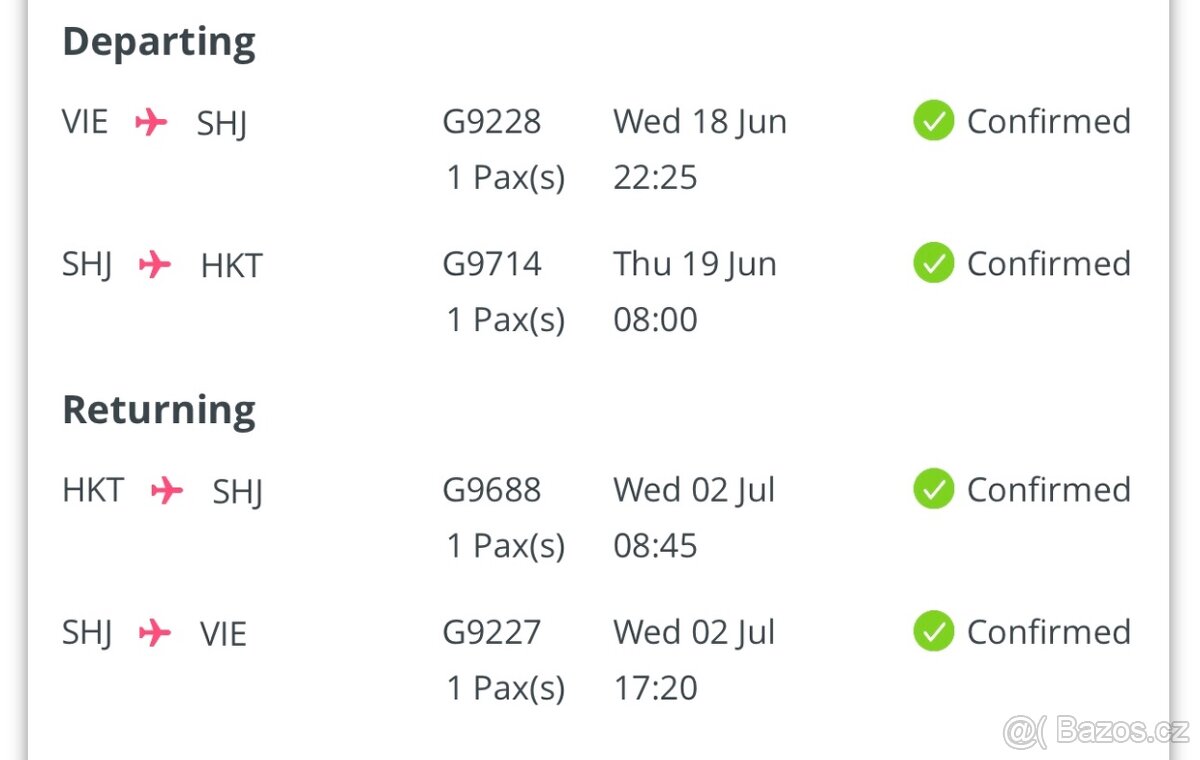
Task: Click the 17:20 departure time
Action: pyautogui.click(x=655, y=688)
